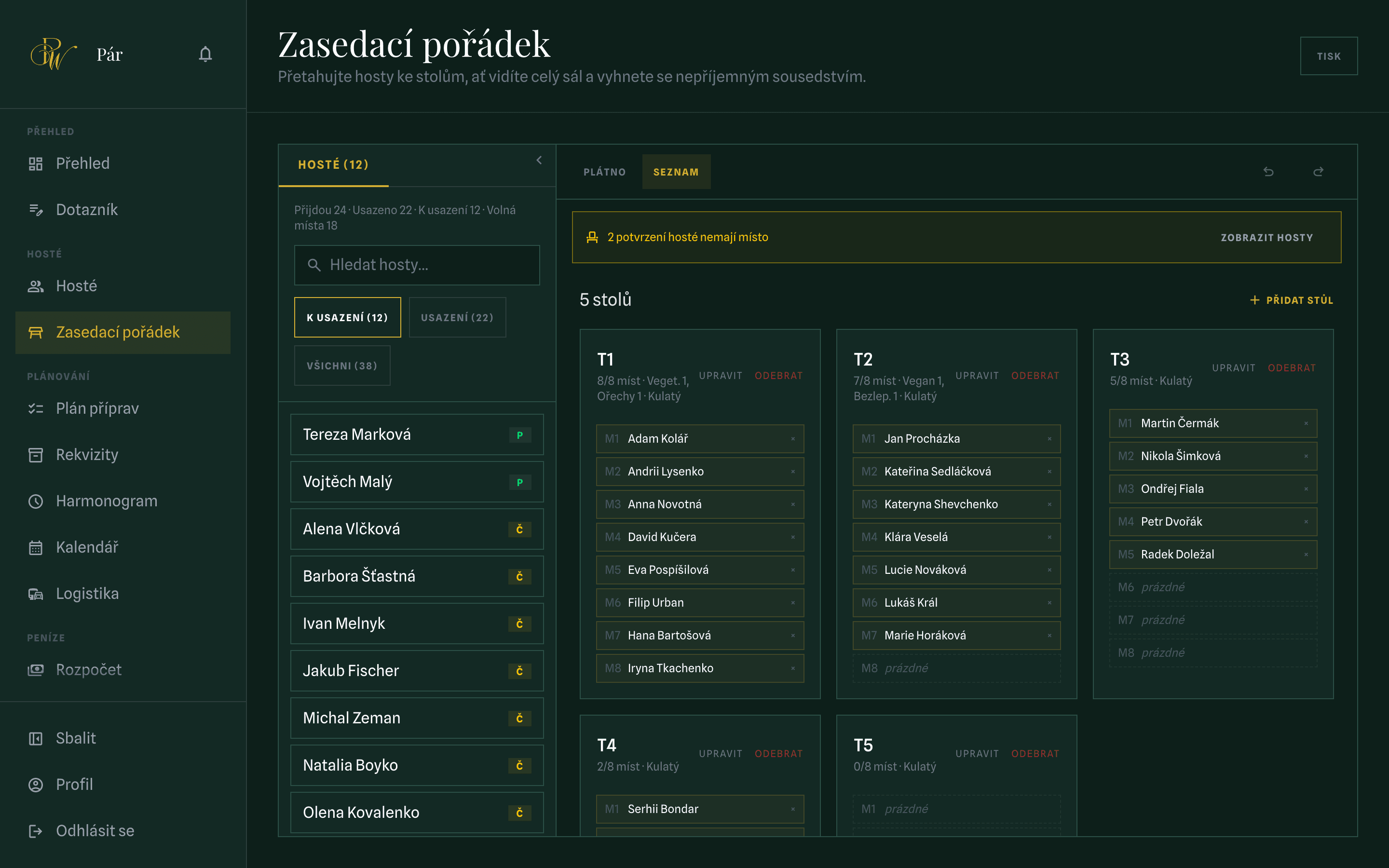The image size is (1389, 868).
Task: Open notifications bell
Action: click(205, 54)
